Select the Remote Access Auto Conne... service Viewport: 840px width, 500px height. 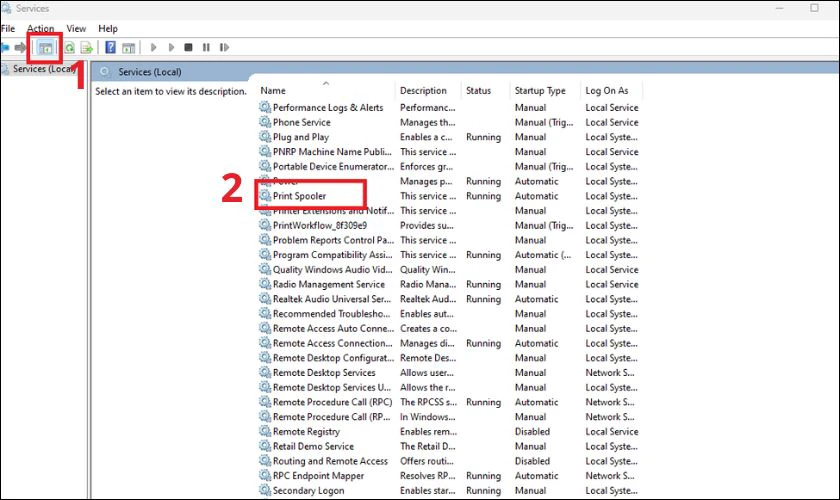pos(333,328)
